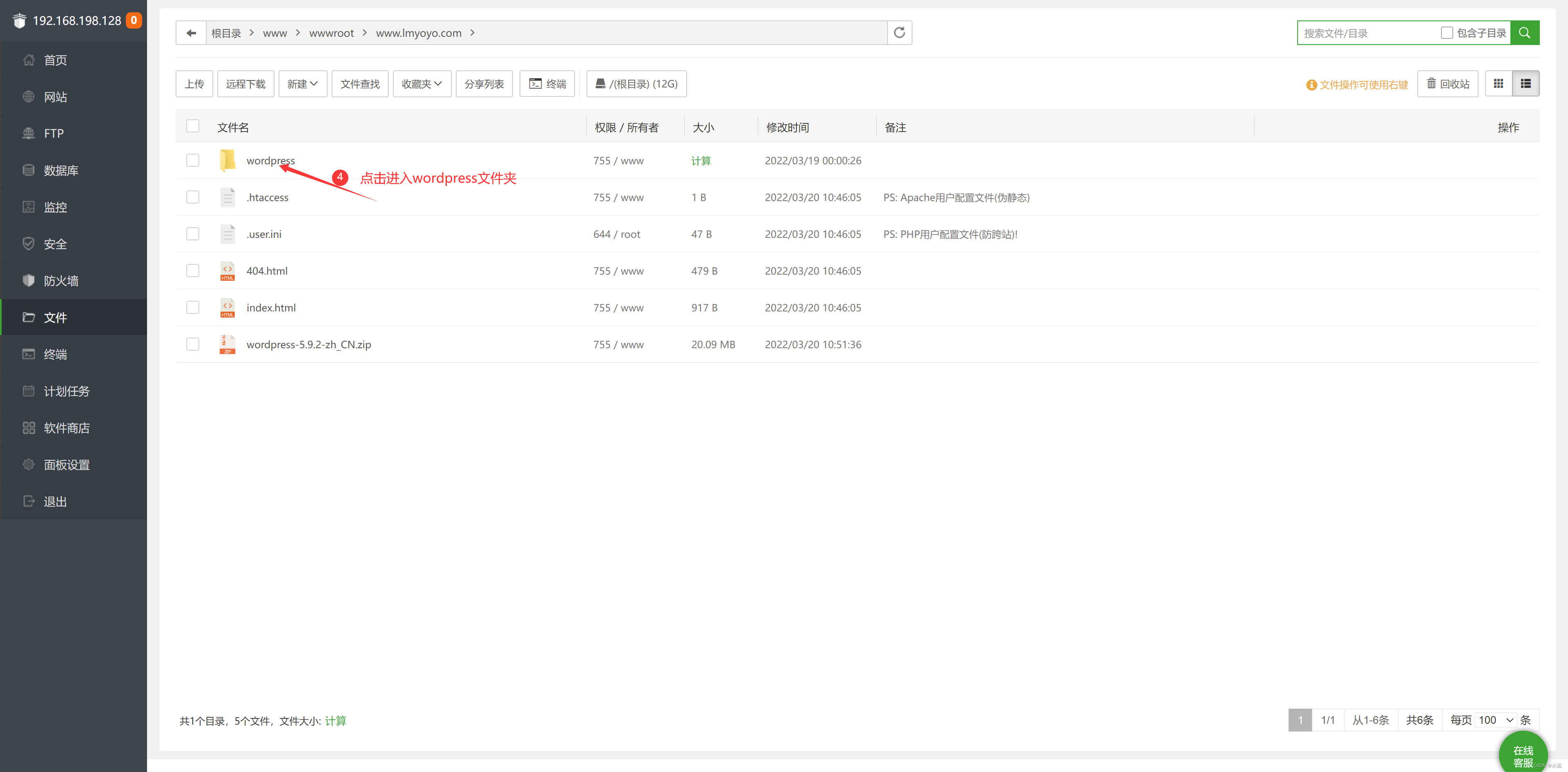Click the index.html file icon
The height and width of the screenshot is (772, 1568).
coord(227,307)
